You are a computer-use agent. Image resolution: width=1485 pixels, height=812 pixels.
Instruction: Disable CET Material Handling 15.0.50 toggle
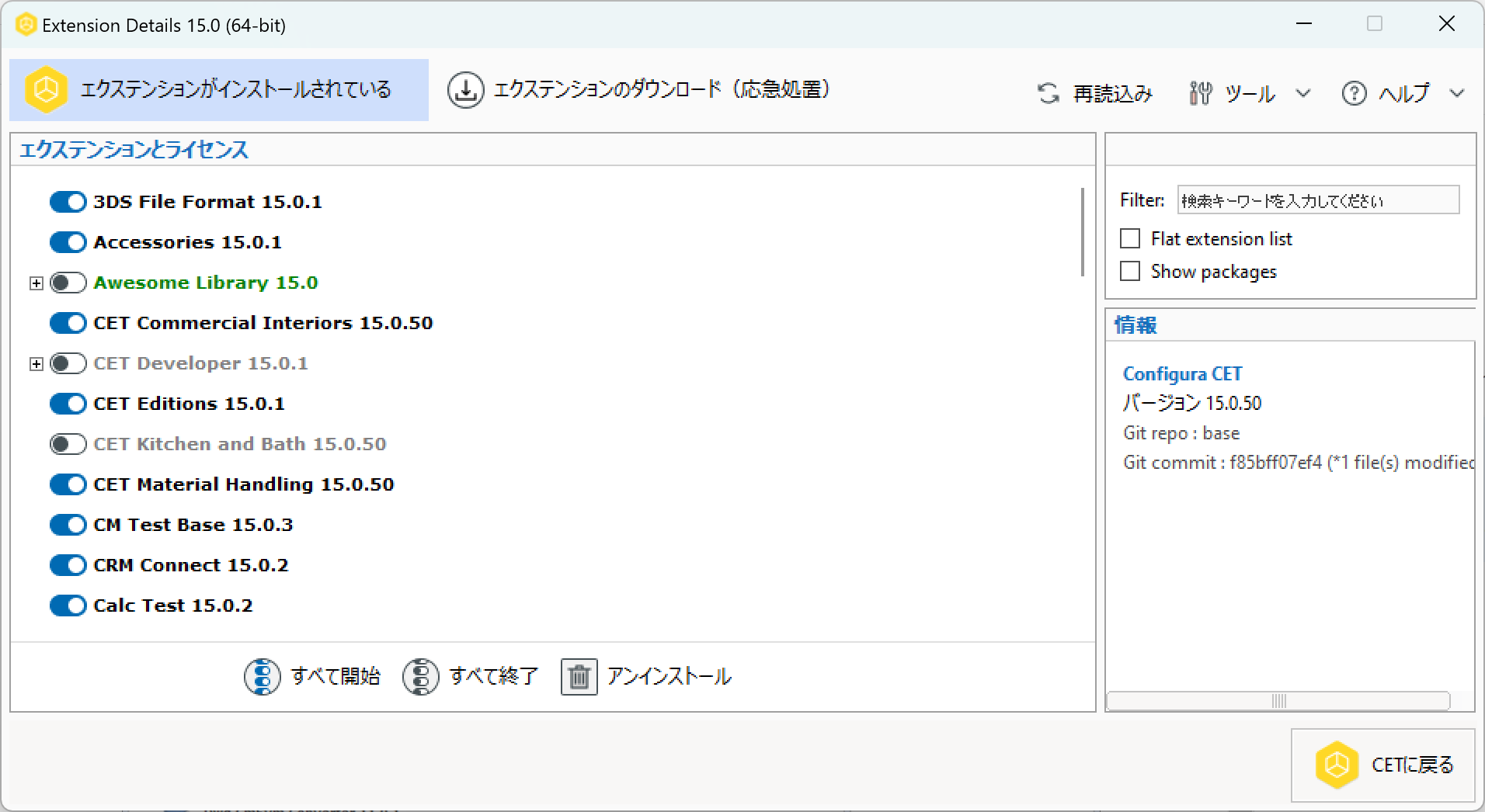[x=68, y=484]
